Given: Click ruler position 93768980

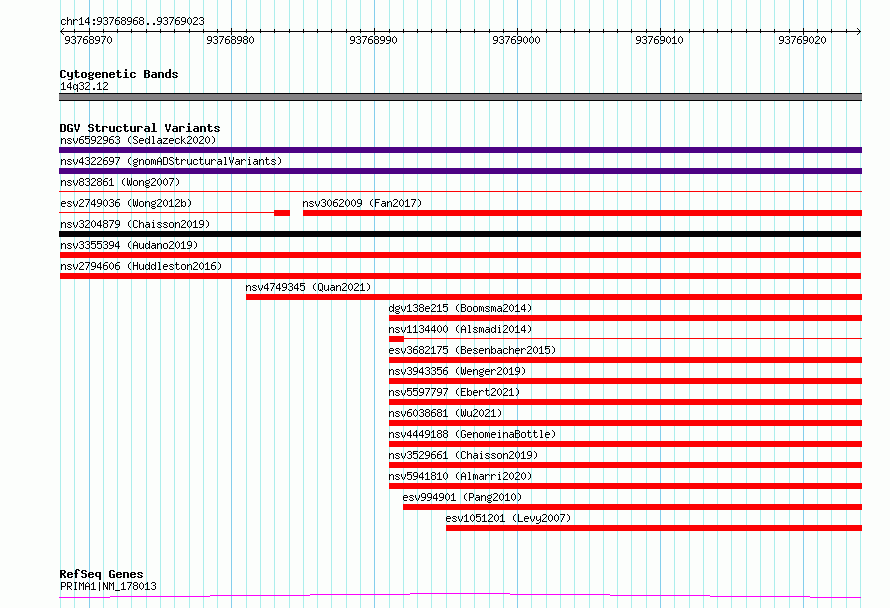Looking at the screenshot, I should pyautogui.click(x=230, y=40).
